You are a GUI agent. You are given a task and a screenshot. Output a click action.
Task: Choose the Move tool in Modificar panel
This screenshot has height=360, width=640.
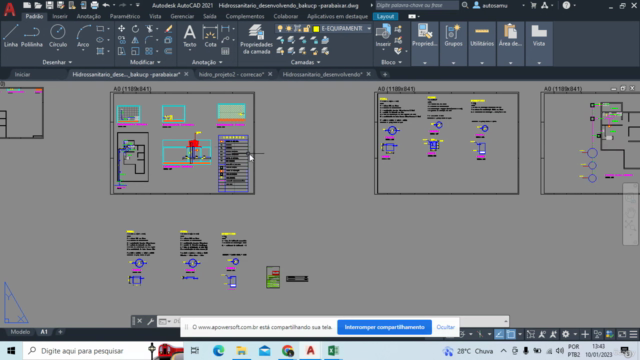click(121, 29)
